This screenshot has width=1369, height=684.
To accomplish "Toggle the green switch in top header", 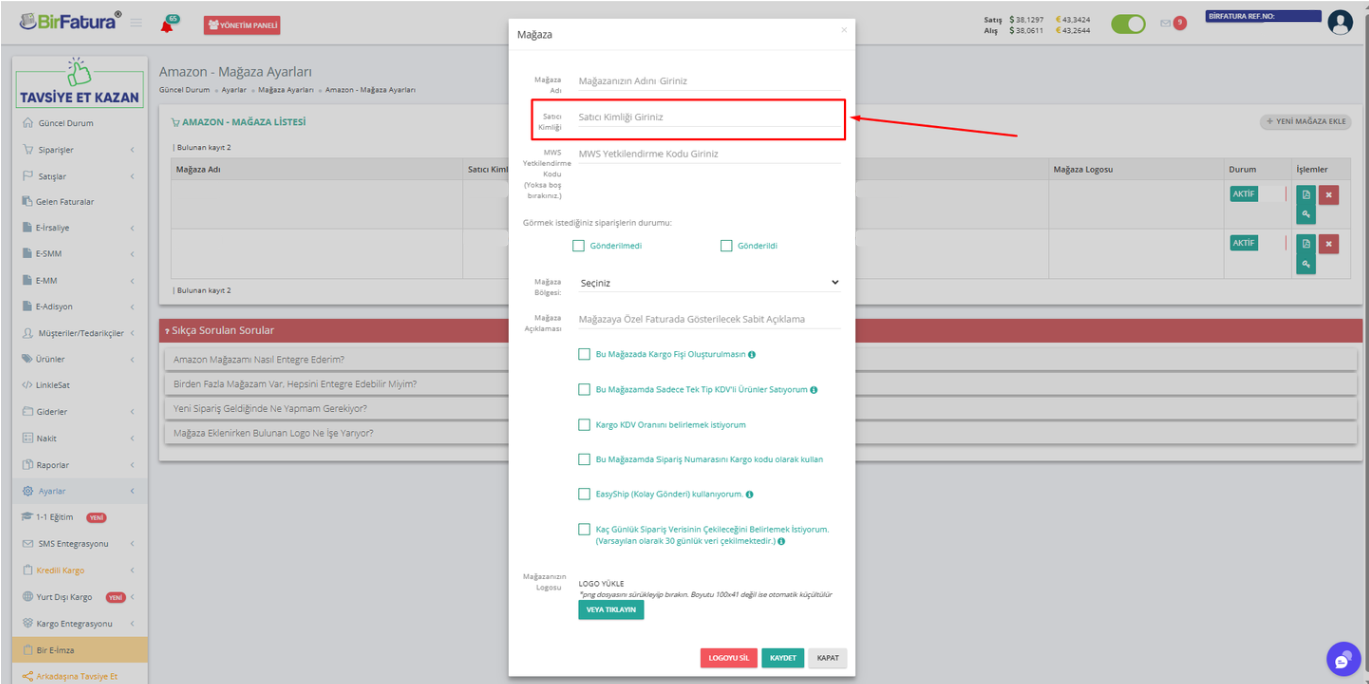I will point(1128,23).
